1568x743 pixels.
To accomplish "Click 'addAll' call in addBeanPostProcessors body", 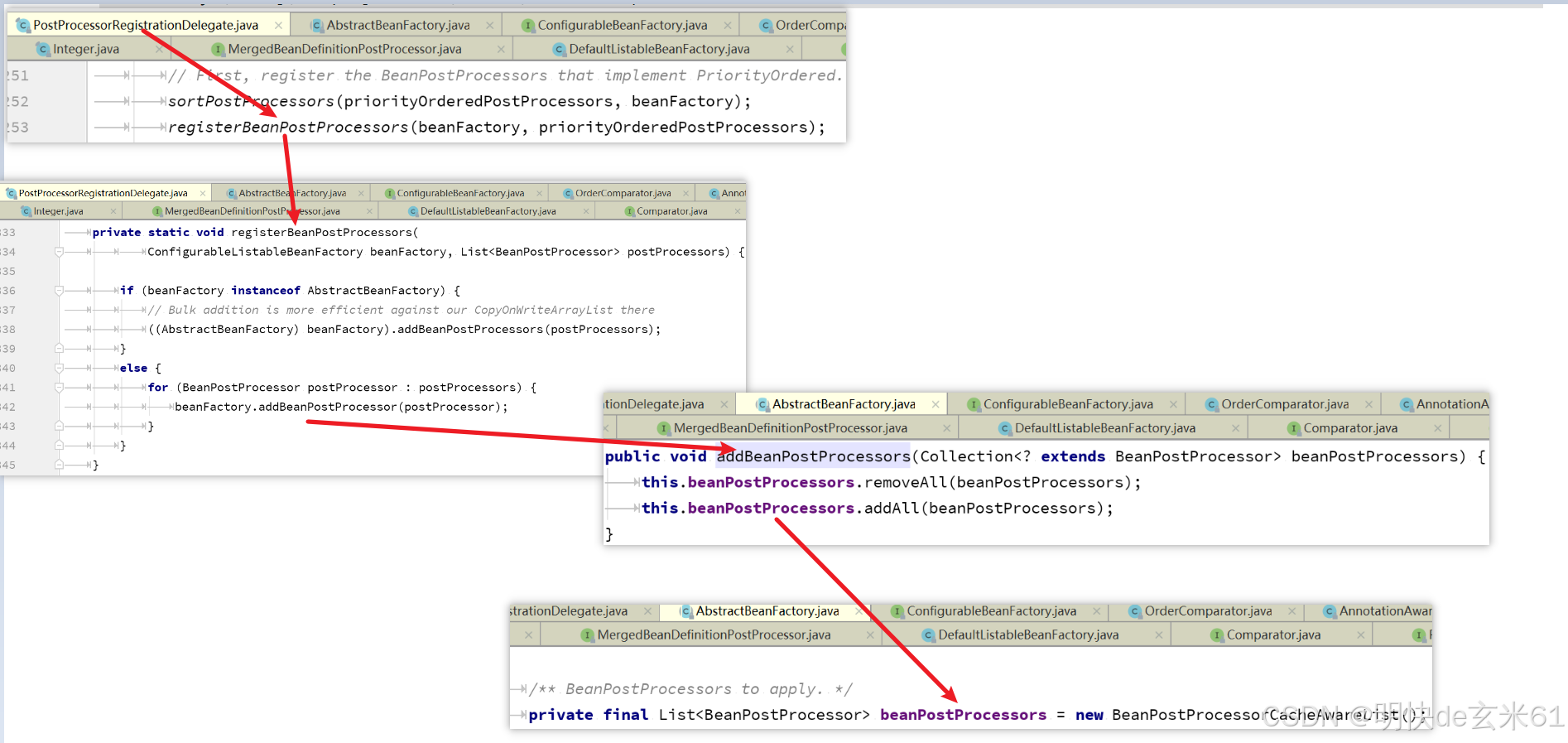I will coord(892,508).
